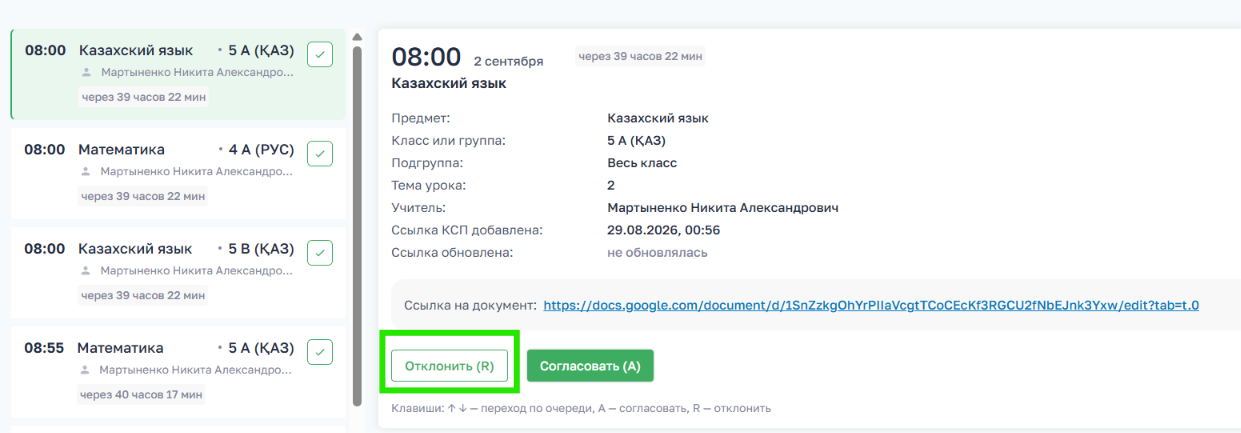The width and height of the screenshot is (1241, 433).
Task: Select the Казахский язык 5 В (ҚАЗ) lesson card
Action: [x=178, y=272]
